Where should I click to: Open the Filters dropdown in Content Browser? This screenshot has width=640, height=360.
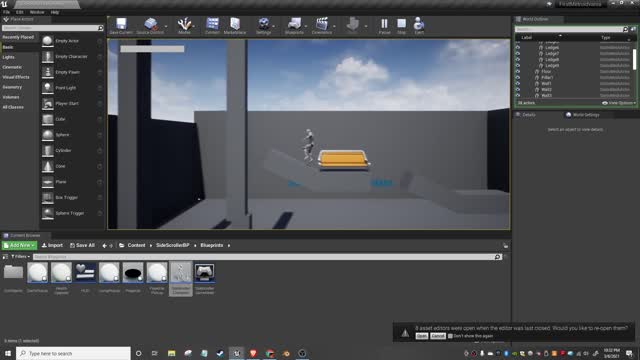[20, 257]
